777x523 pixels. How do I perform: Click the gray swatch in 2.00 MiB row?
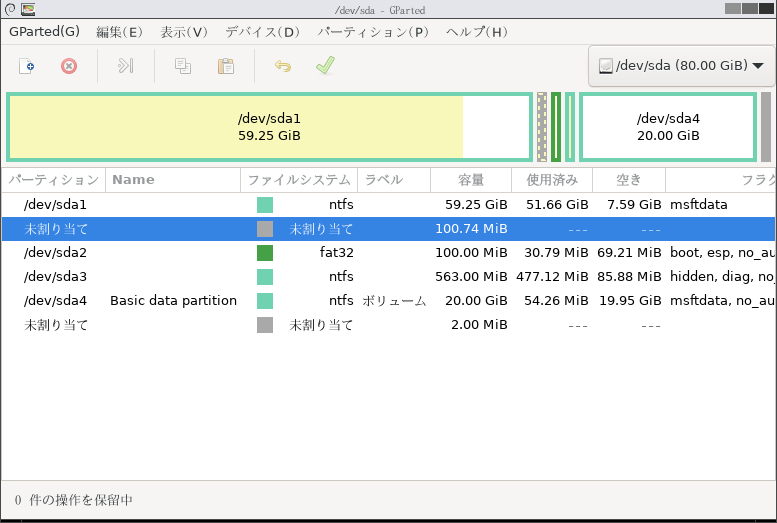click(265, 325)
